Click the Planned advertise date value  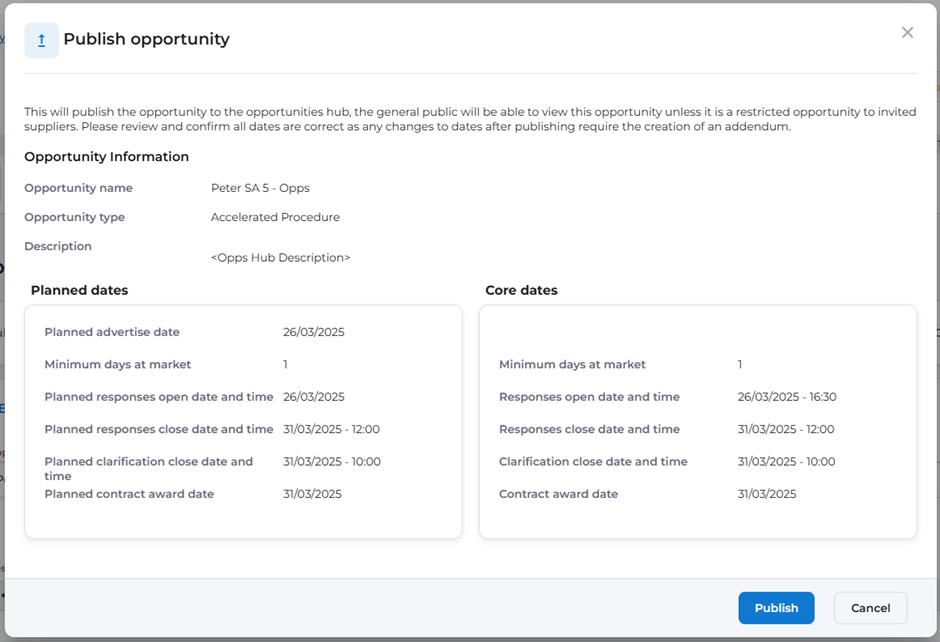click(x=313, y=332)
